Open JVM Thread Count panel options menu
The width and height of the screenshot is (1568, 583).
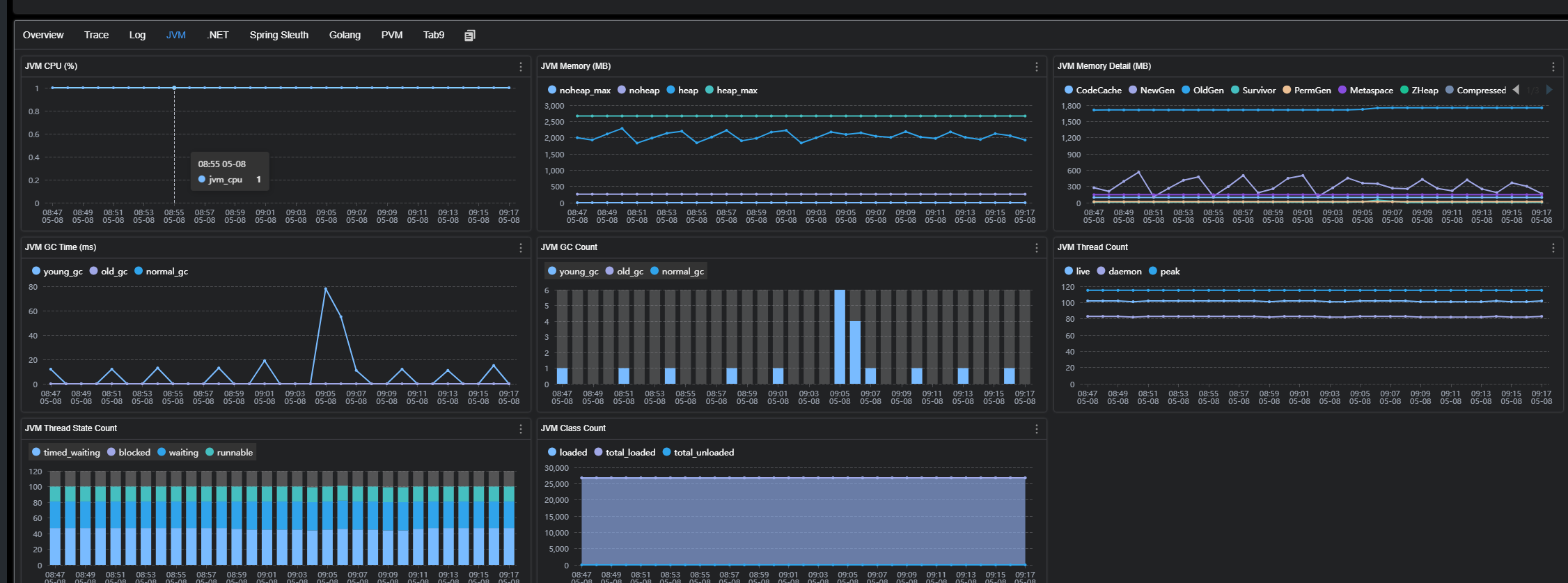[1553, 248]
